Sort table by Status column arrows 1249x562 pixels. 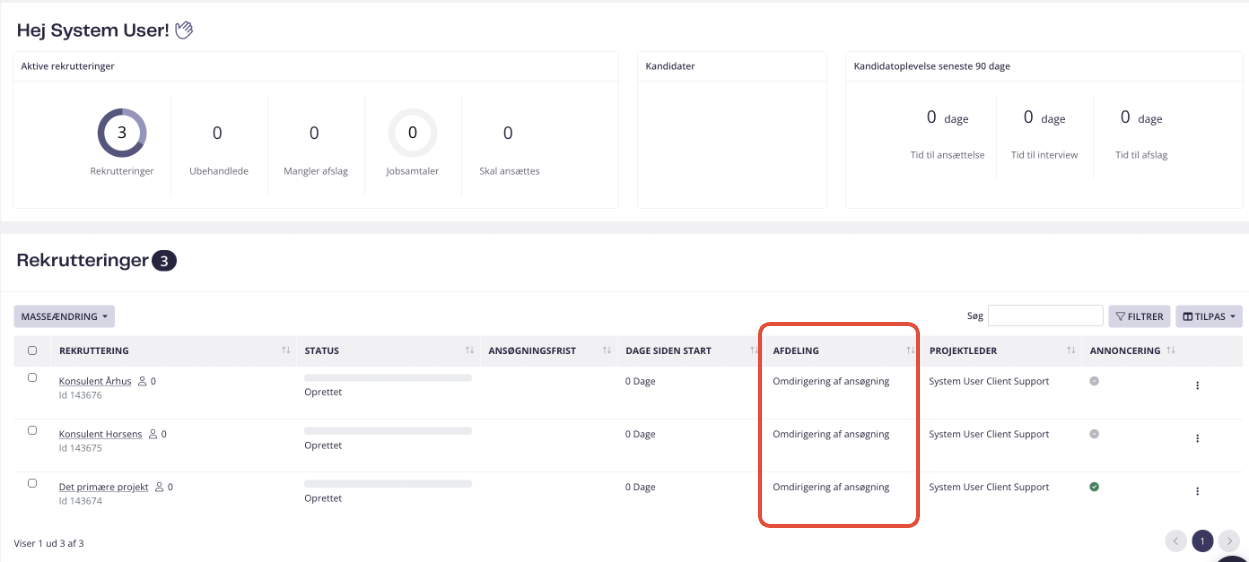(469, 351)
